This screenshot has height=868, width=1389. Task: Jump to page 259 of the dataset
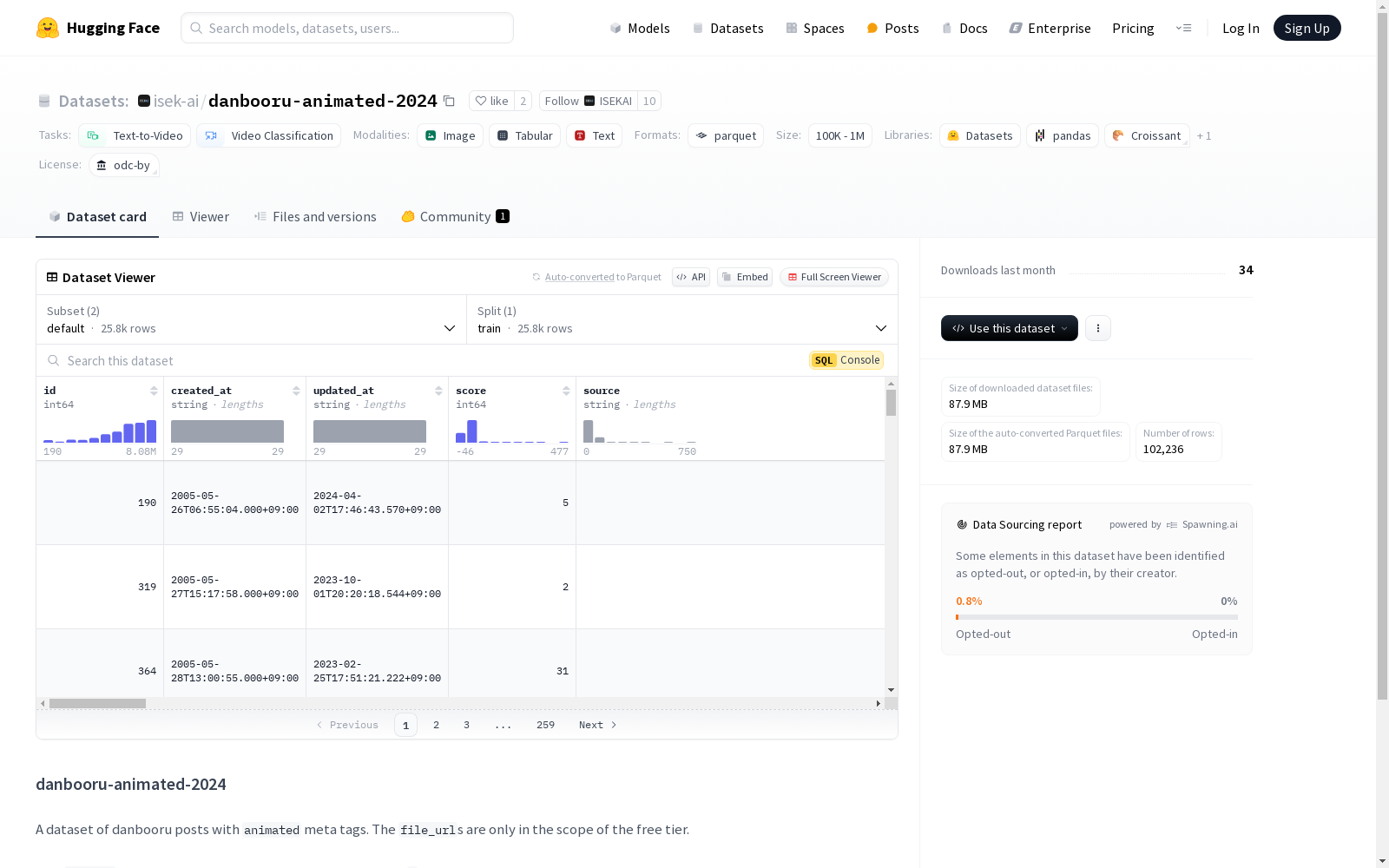point(545,725)
